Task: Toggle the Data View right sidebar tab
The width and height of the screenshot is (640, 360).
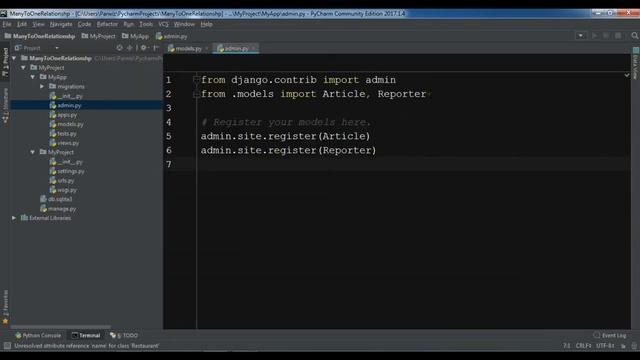Action: 636,64
